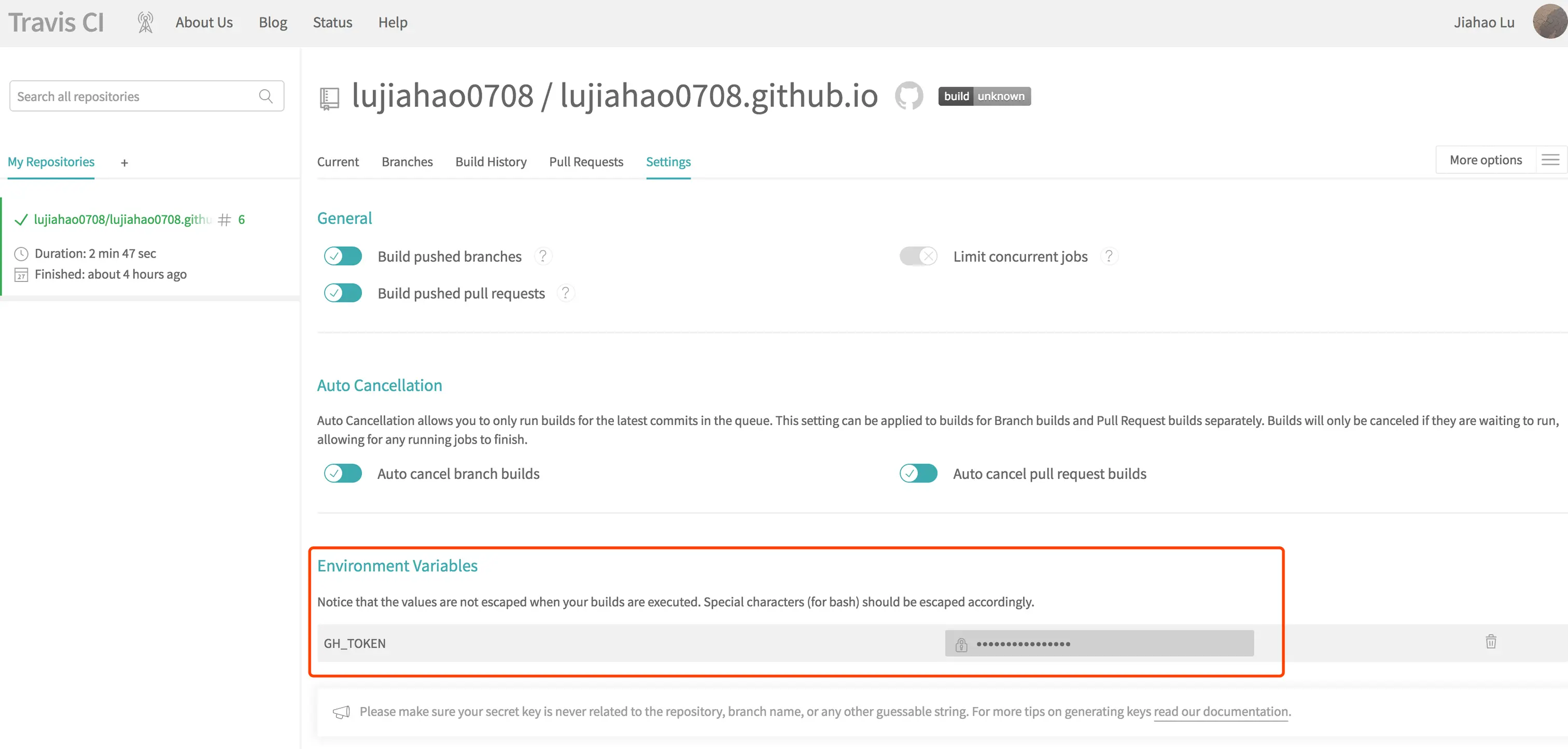The height and width of the screenshot is (749, 1568).
Task: Follow the read our documentation link
Action: [1221, 711]
